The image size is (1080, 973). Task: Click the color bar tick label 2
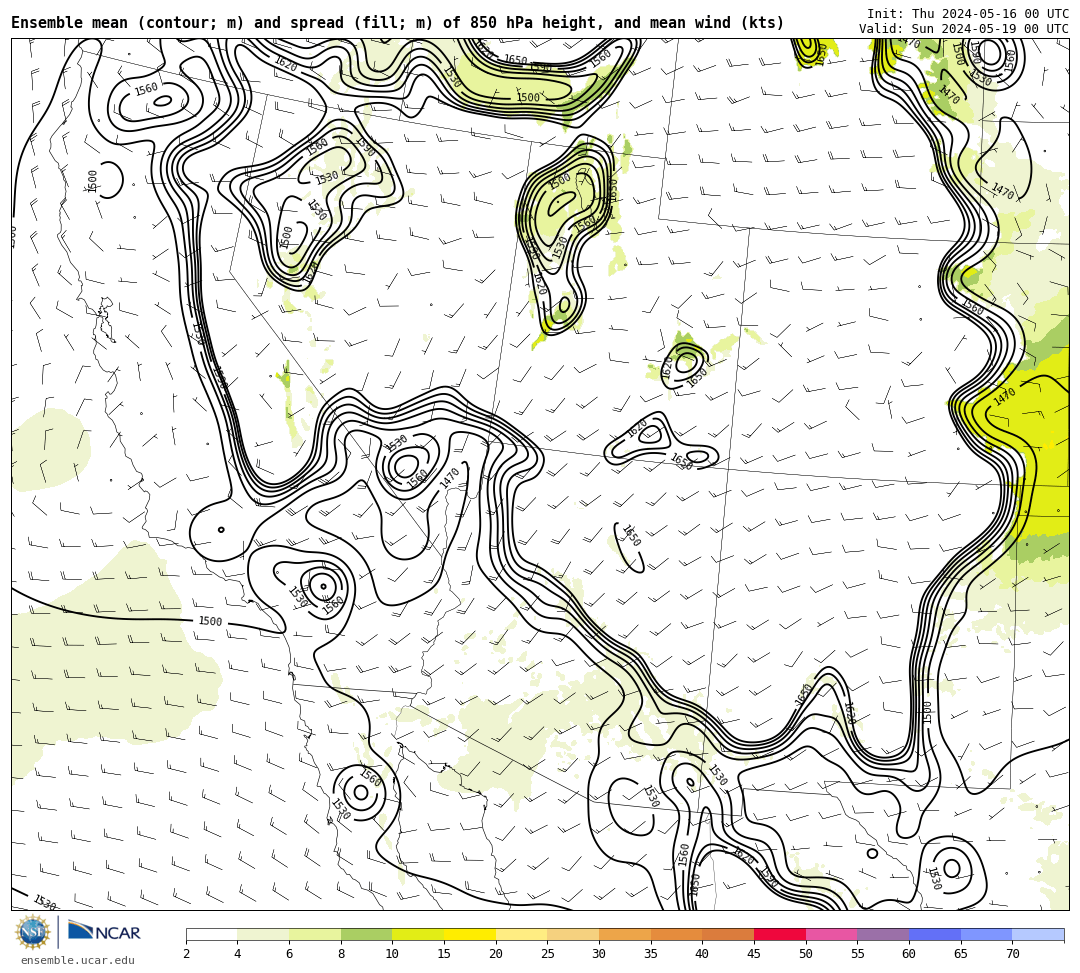tap(186, 954)
